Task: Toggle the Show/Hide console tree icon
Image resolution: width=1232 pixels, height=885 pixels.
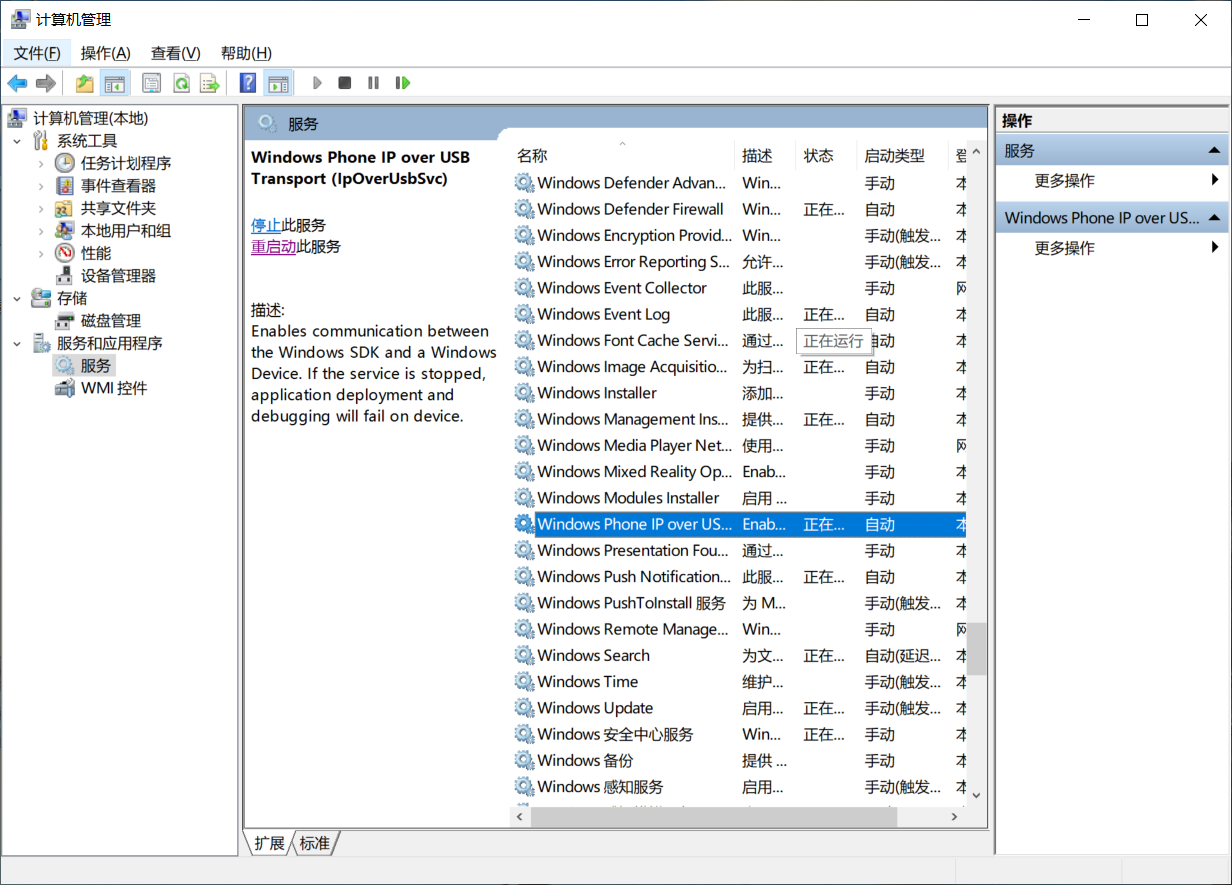Action: point(115,83)
